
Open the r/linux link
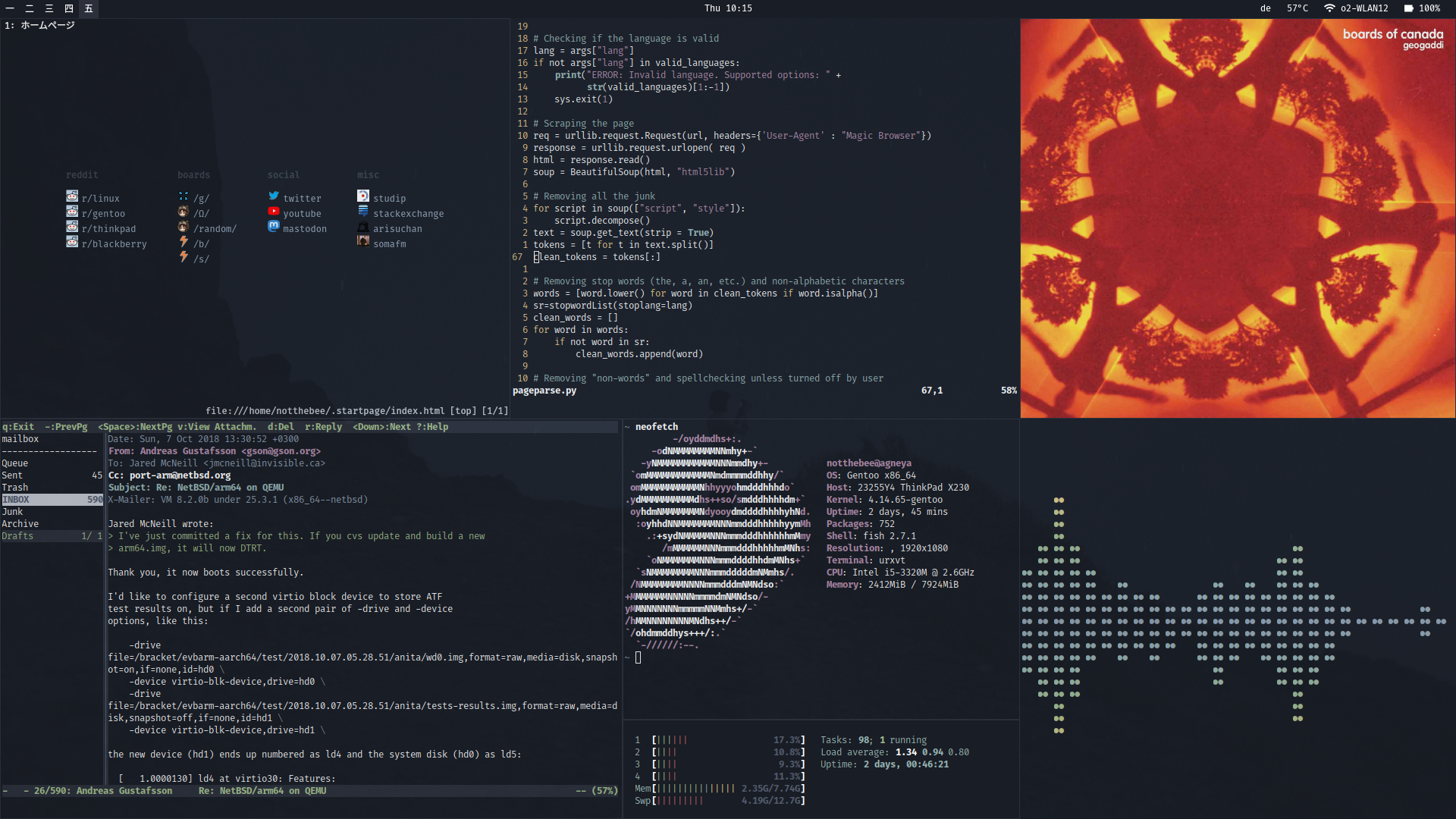tap(101, 199)
